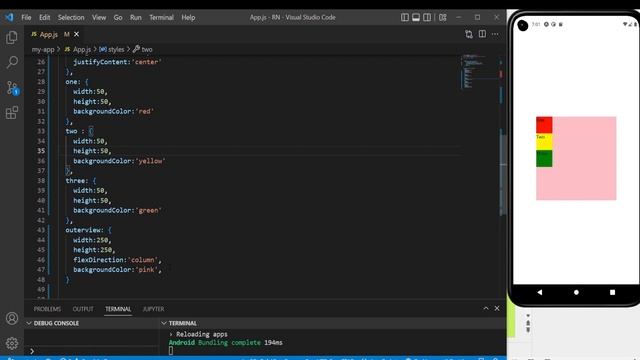Toggle primary side bar layout icon

click(404, 17)
